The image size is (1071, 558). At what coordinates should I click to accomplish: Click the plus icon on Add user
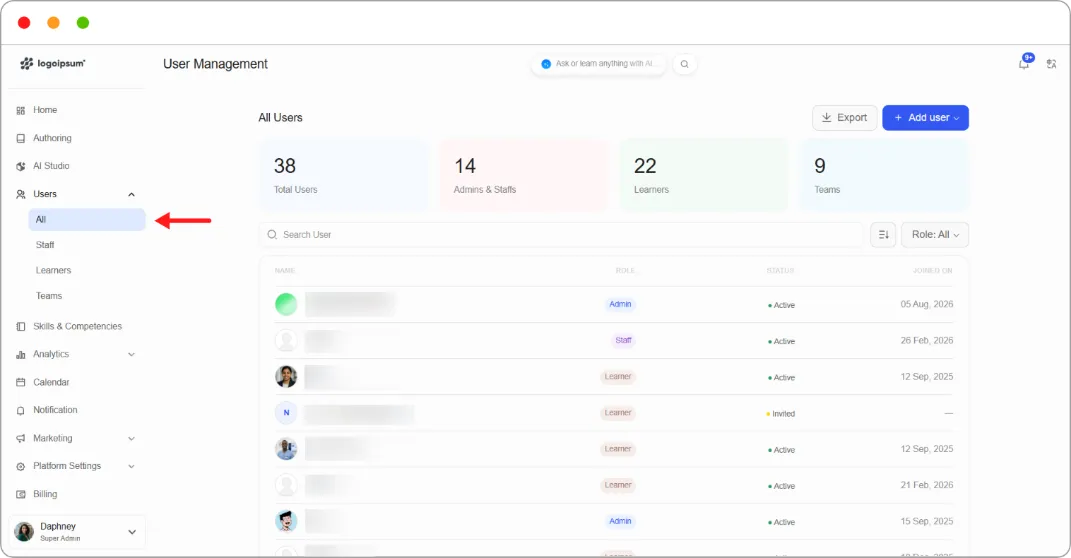pyautogui.click(x=898, y=117)
